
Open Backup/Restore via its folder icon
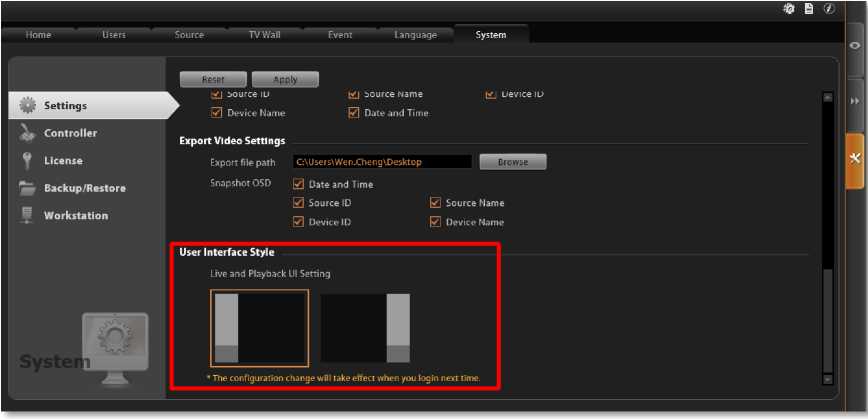[27, 188]
